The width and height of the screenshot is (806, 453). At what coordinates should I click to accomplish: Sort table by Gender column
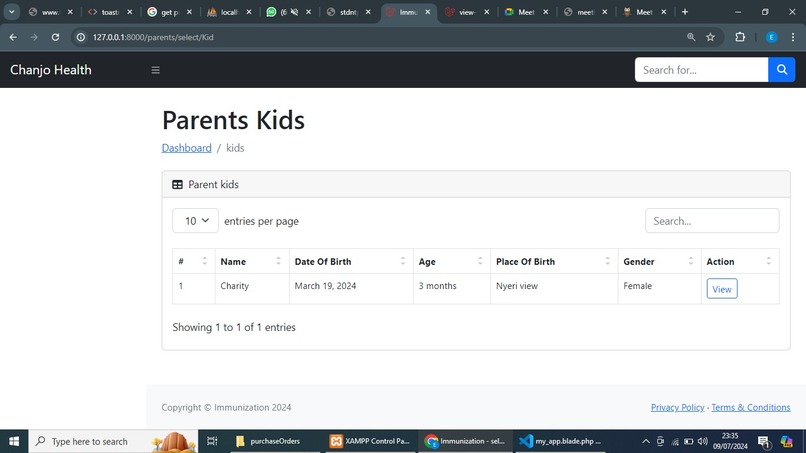coord(660,261)
